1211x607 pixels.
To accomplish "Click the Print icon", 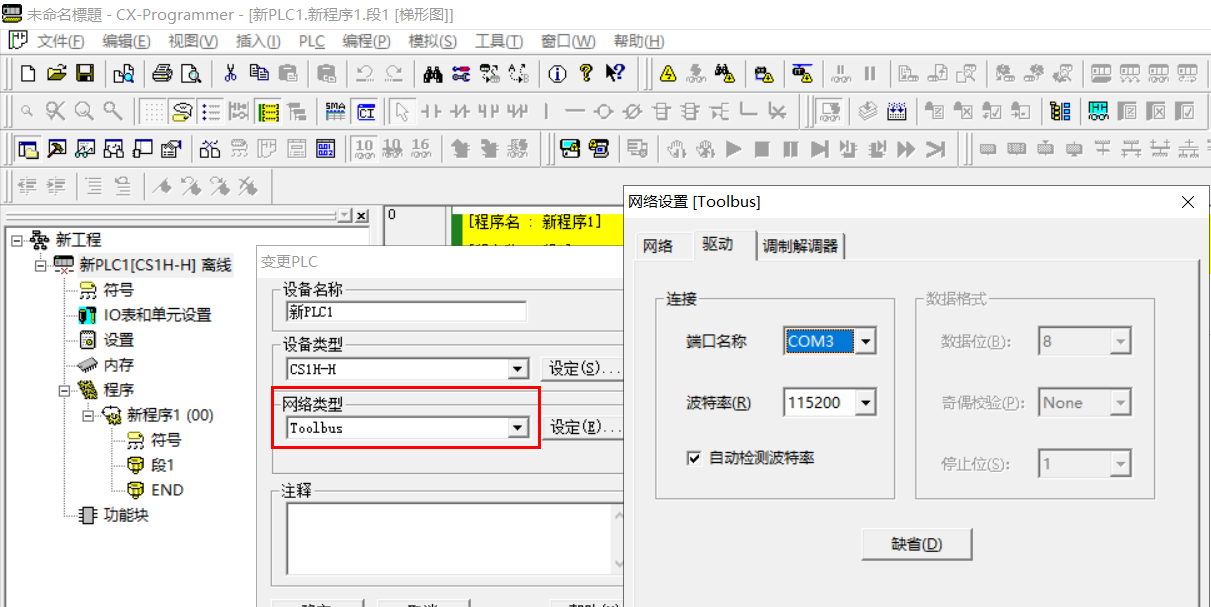I will tap(162, 73).
